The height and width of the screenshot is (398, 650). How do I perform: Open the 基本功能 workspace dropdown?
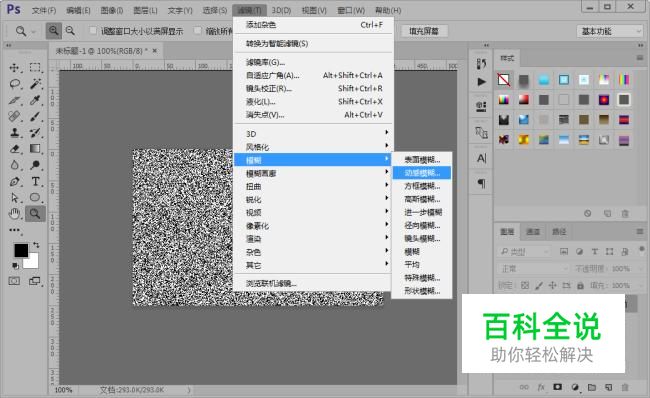click(x=609, y=31)
